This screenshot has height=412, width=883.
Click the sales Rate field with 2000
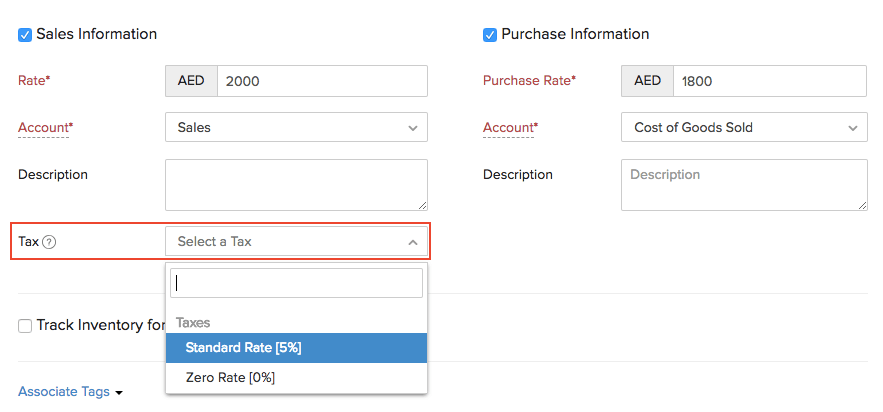322,81
